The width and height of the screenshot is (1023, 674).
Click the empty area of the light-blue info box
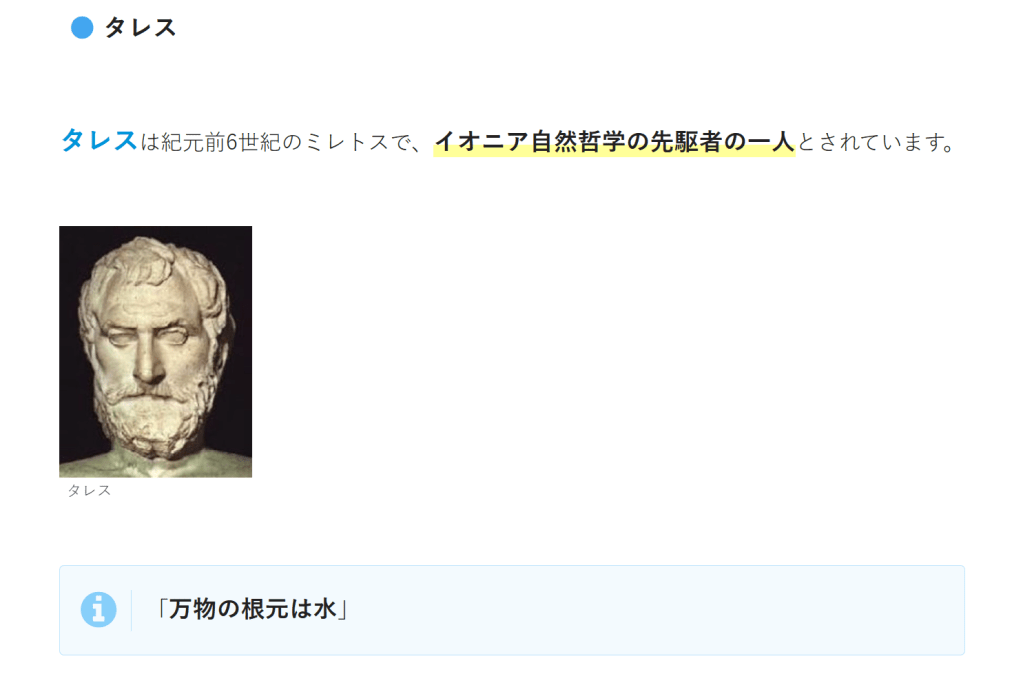(x=652, y=610)
